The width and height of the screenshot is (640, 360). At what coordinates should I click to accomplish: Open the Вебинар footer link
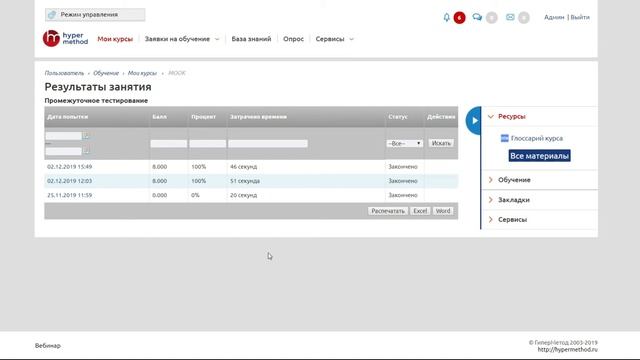(48, 346)
